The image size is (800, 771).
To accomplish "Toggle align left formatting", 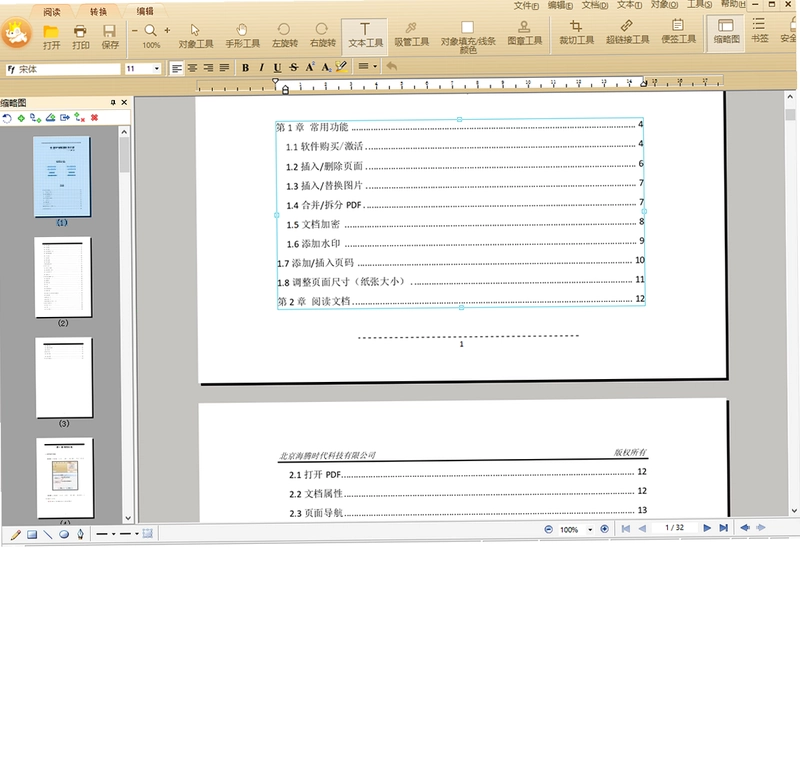I will (x=177, y=68).
